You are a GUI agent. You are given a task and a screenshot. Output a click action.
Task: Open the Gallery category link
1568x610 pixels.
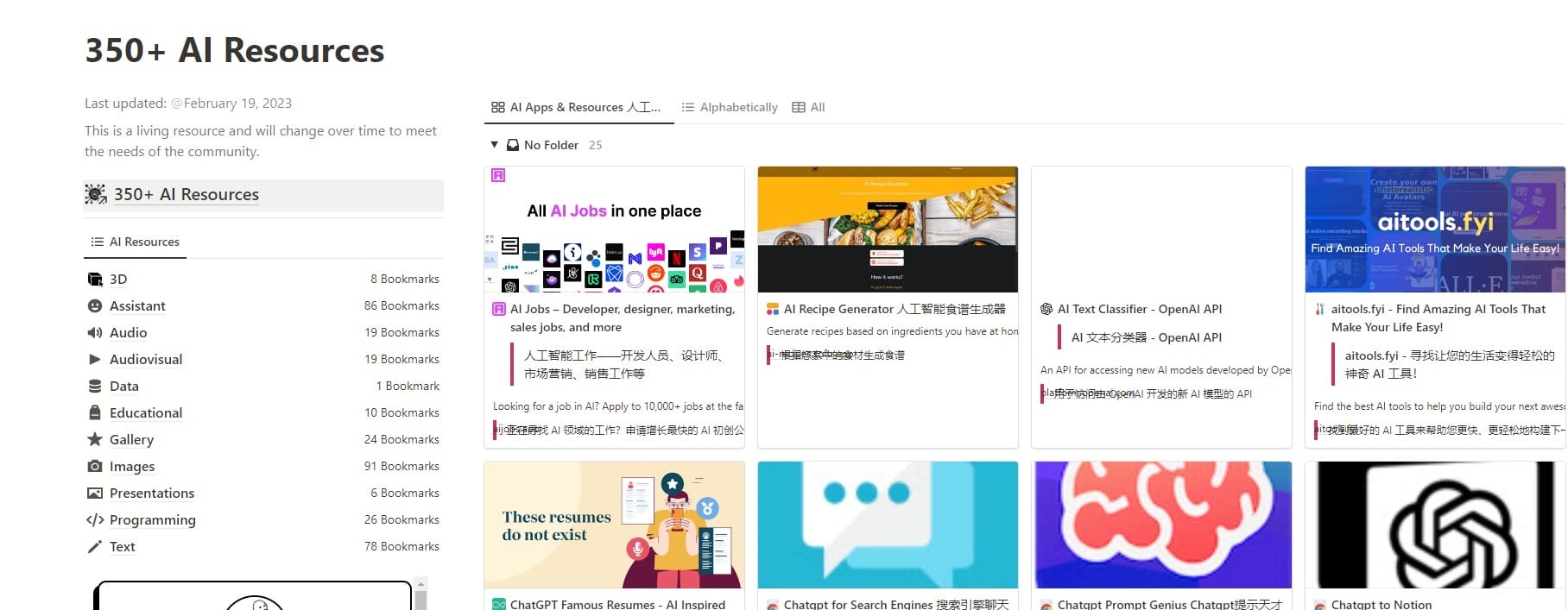[x=131, y=439]
